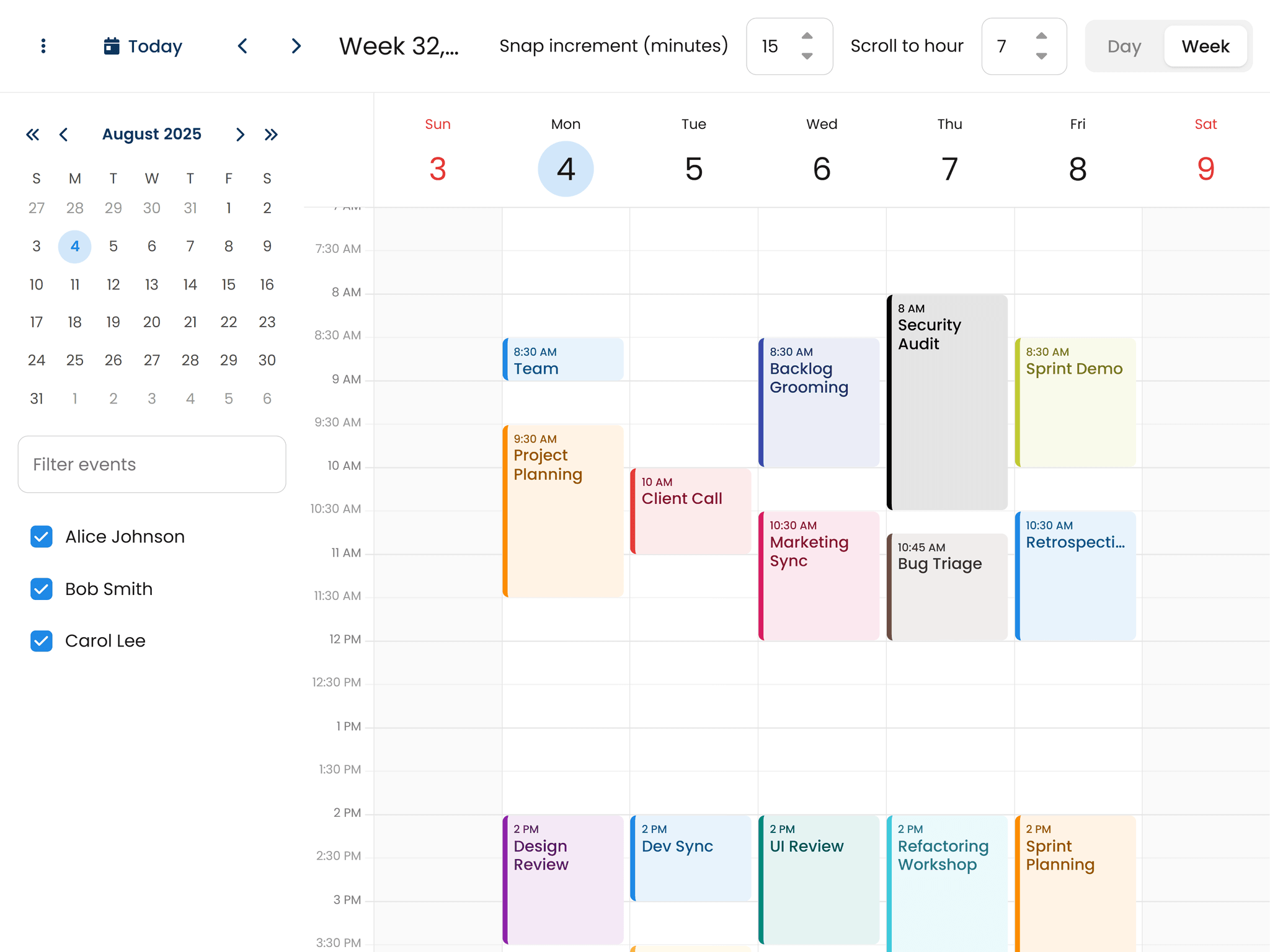Viewport: 1270px width, 952px height.
Task: Jump ahead a year with double-right chevron
Action: [271, 134]
